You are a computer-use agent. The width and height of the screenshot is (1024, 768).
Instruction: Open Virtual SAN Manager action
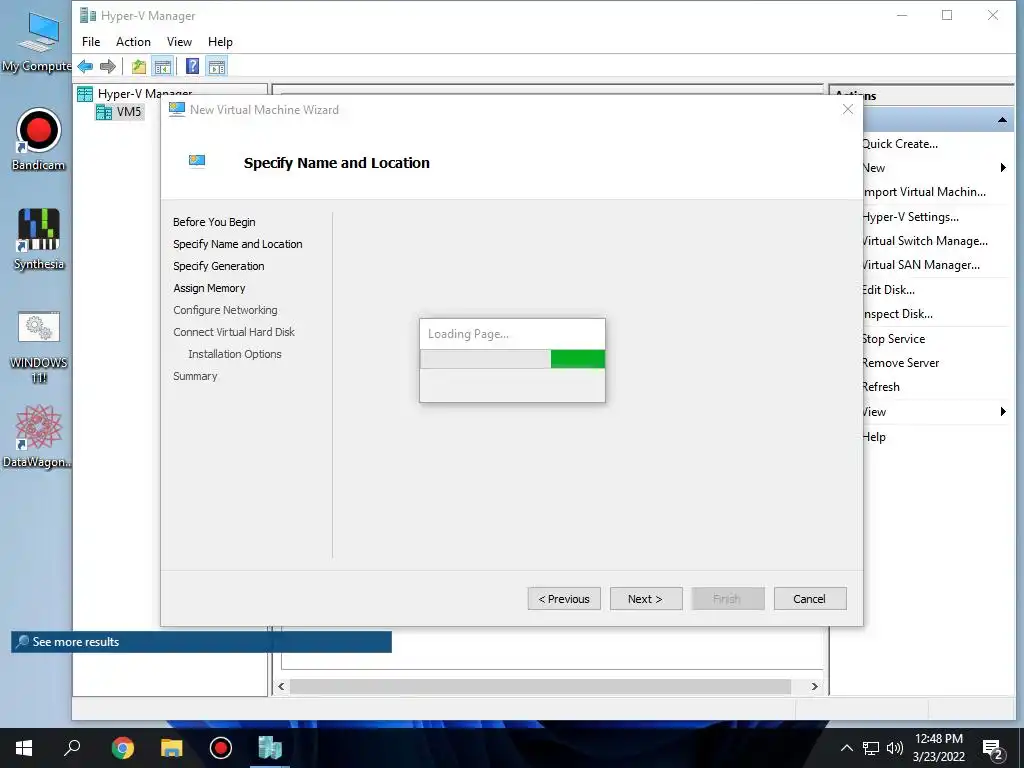pos(921,265)
